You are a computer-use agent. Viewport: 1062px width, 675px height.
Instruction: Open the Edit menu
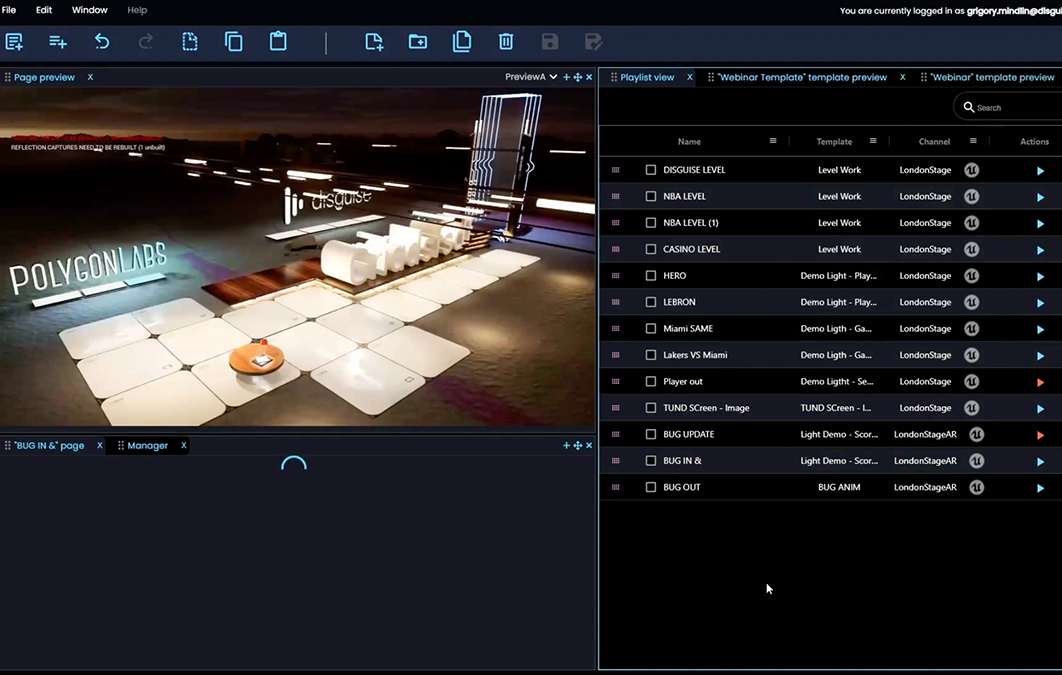click(x=44, y=10)
